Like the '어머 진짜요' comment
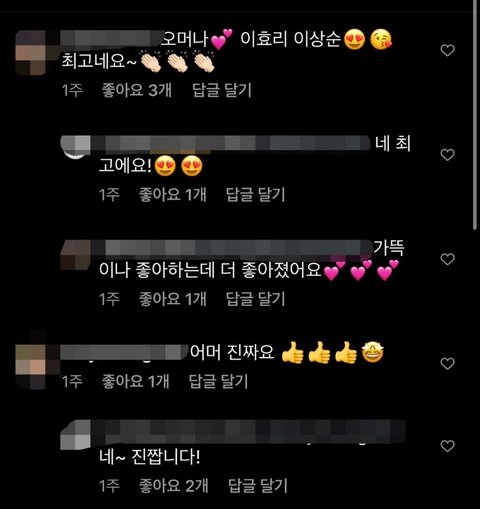 447,363
